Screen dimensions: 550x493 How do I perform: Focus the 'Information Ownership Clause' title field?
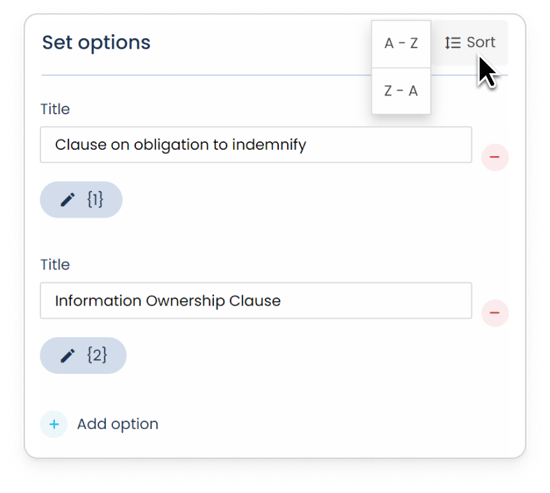click(256, 300)
